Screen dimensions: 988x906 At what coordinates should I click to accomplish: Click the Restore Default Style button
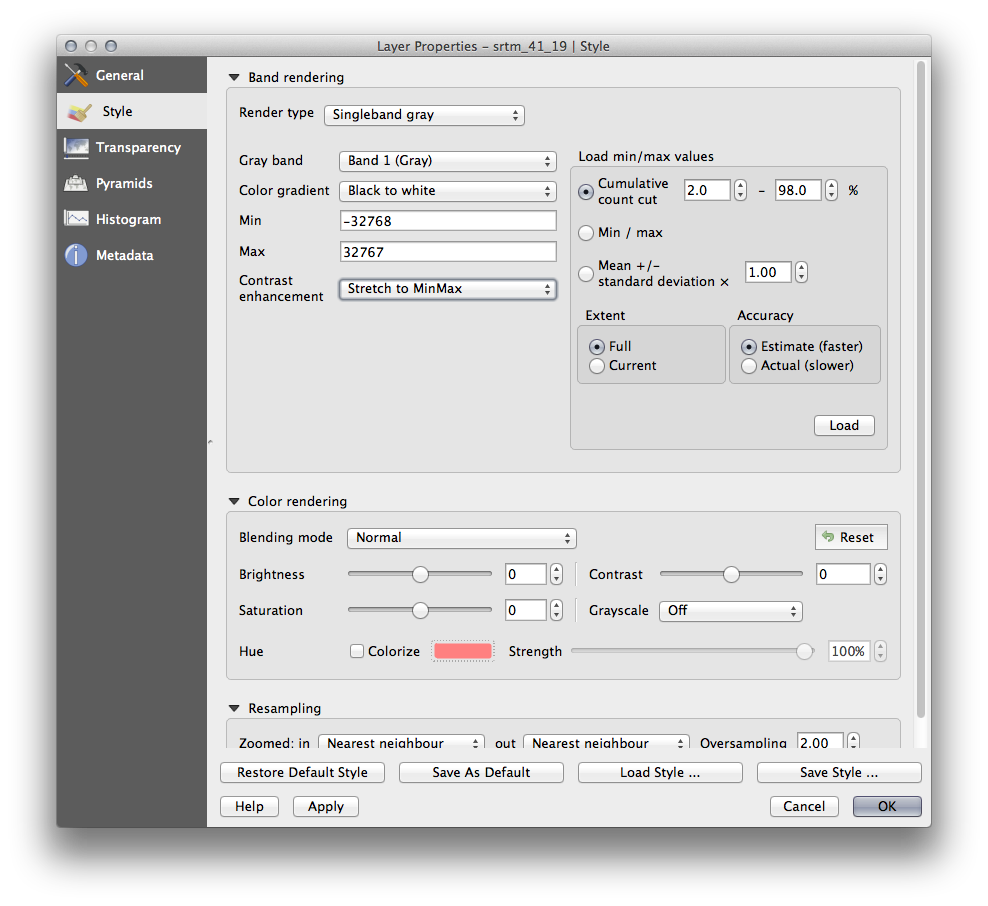click(302, 772)
